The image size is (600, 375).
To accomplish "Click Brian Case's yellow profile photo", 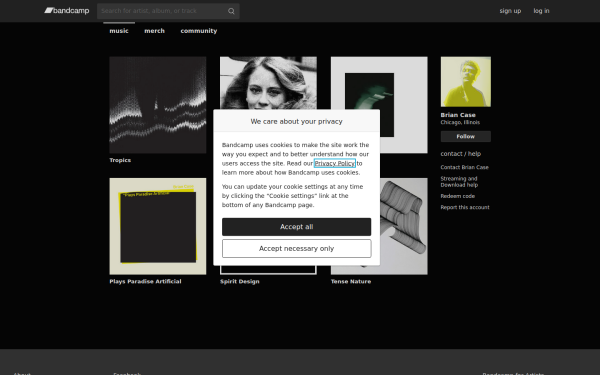I will click(x=466, y=82).
